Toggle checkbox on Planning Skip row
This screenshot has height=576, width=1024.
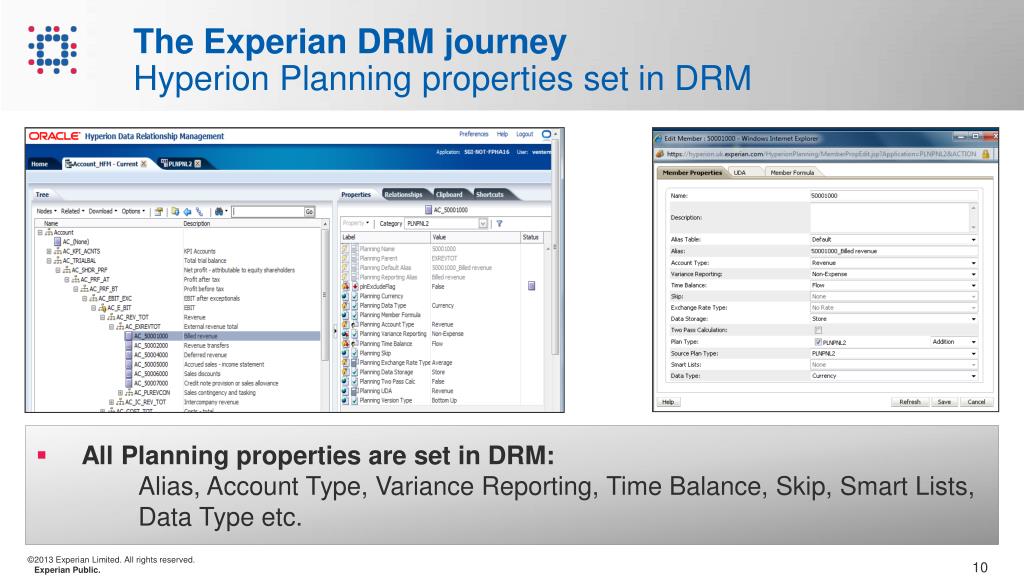point(355,353)
